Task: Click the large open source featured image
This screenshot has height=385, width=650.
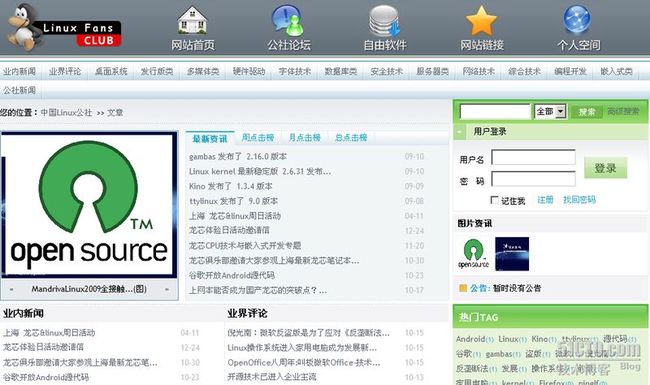Action: point(89,205)
